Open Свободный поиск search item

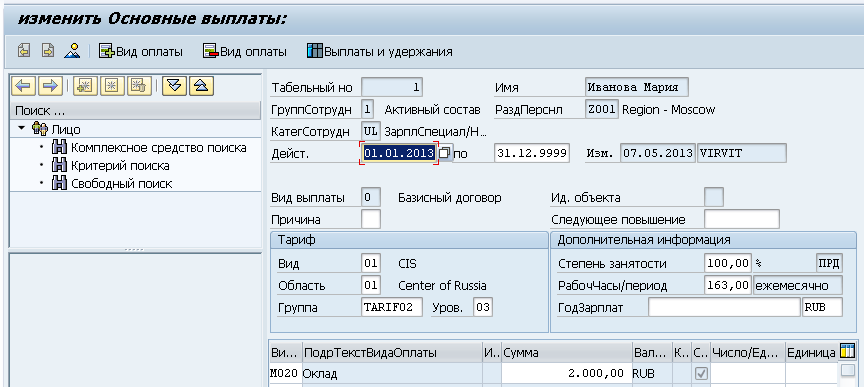(121, 184)
